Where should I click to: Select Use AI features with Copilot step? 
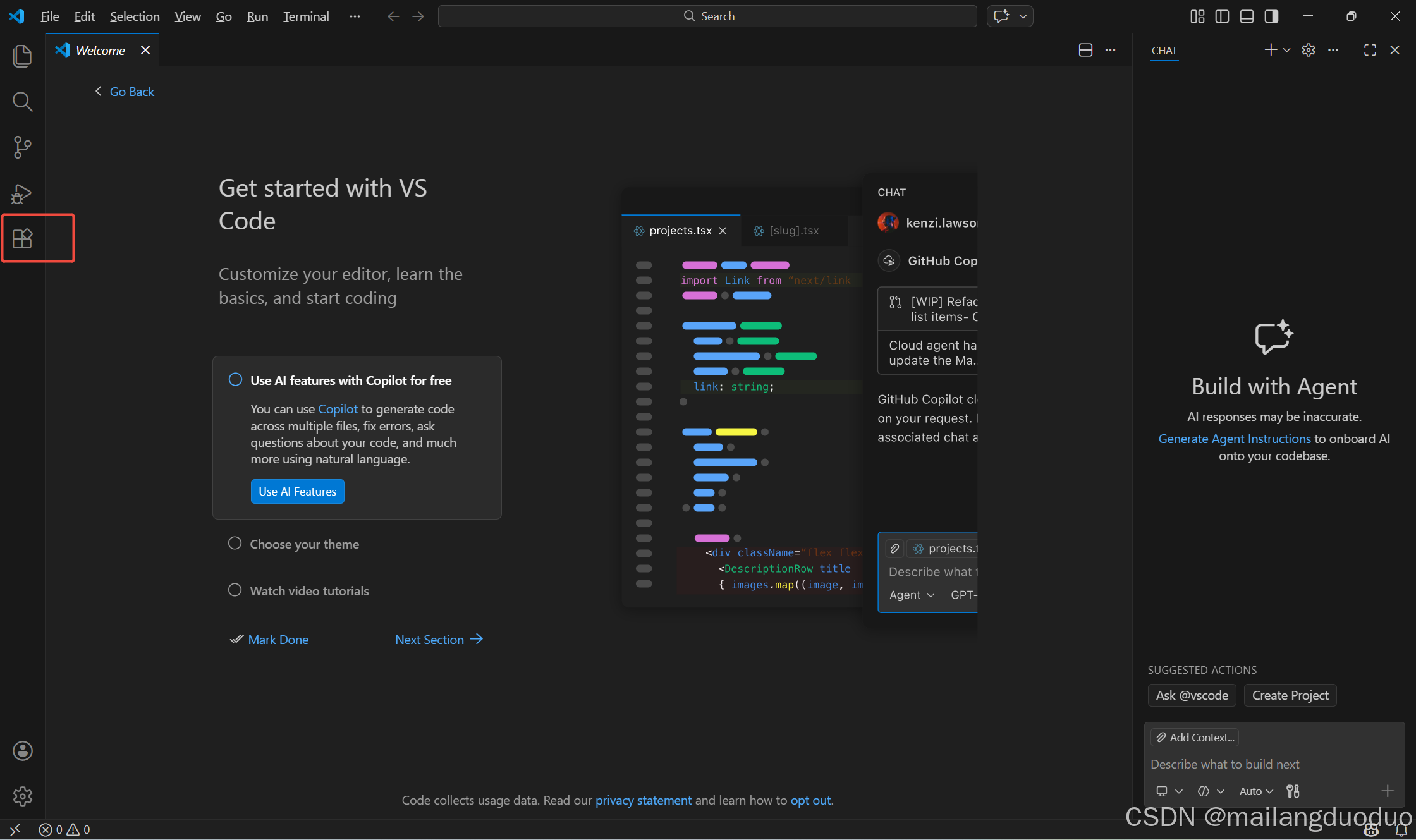point(351,380)
